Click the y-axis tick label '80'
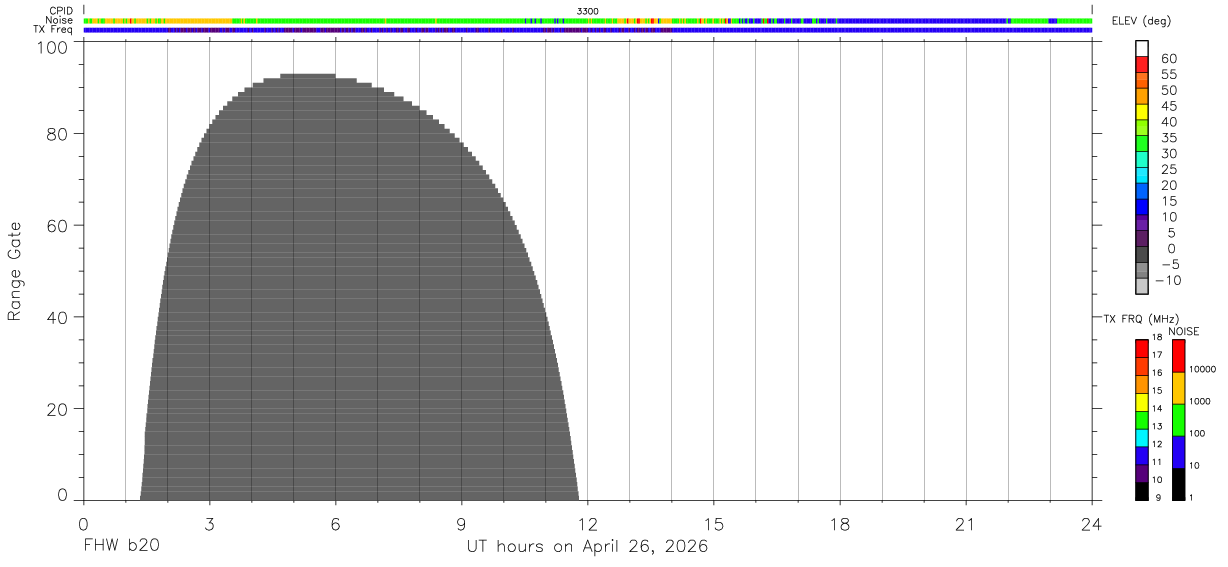This screenshot has width=1228, height=567. [x=59, y=134]
